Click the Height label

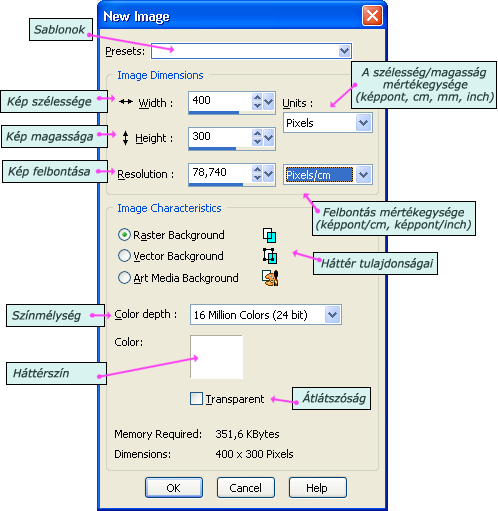tap(154, 138)
